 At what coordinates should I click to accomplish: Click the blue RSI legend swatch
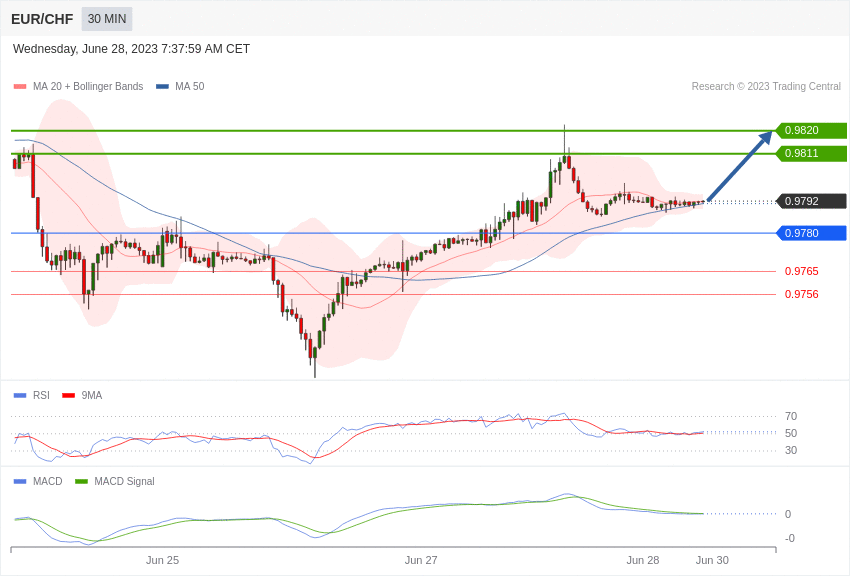click(x=20, y=396)
